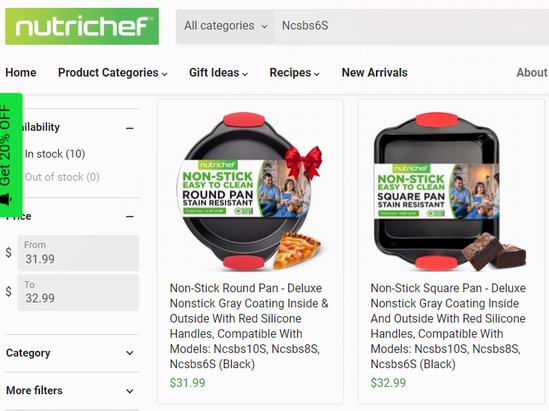Open the All categories dropdown

point(225,26)
